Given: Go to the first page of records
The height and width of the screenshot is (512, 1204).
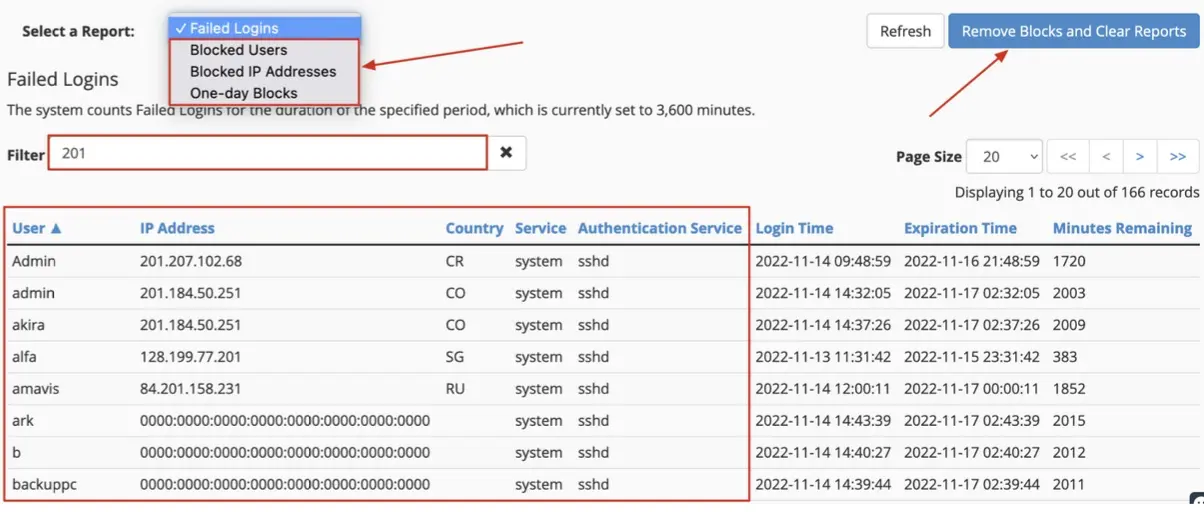Looking at the screenshot, I should point(1068,157).
